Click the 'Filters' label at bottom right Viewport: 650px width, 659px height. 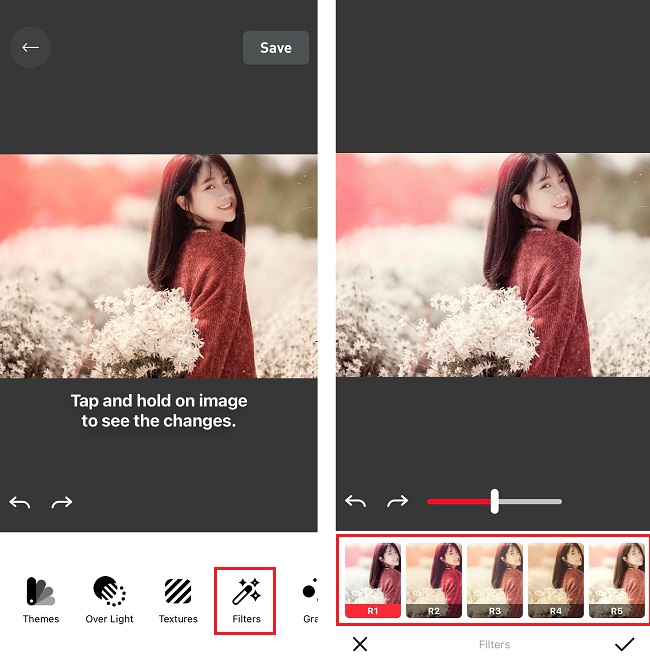(x=495, y=644)
